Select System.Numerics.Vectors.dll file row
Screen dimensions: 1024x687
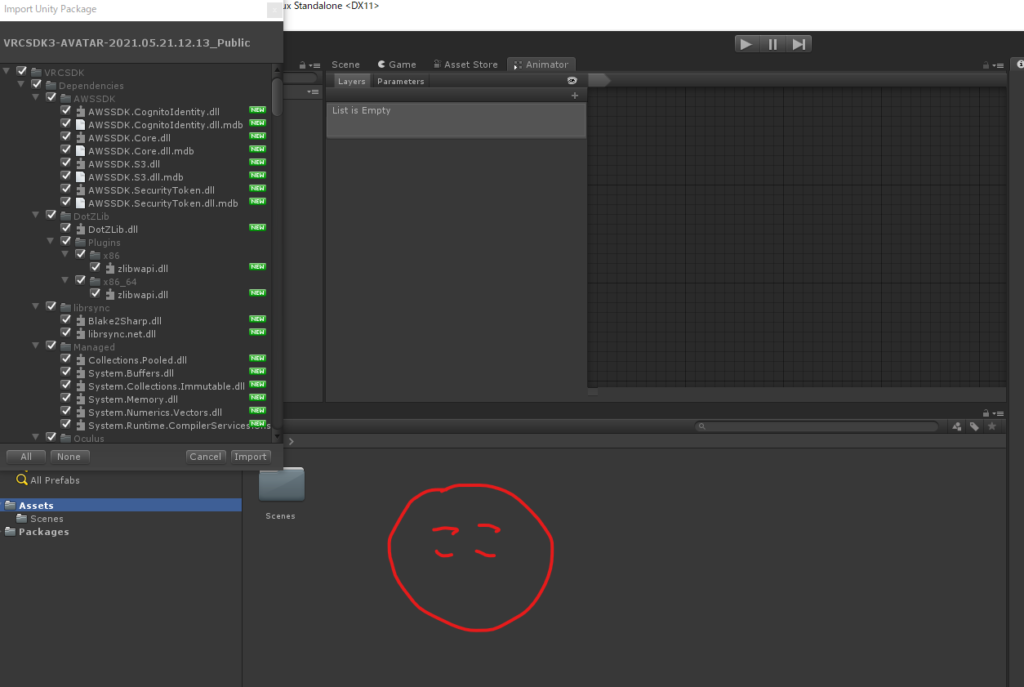[x=136, y=412]
